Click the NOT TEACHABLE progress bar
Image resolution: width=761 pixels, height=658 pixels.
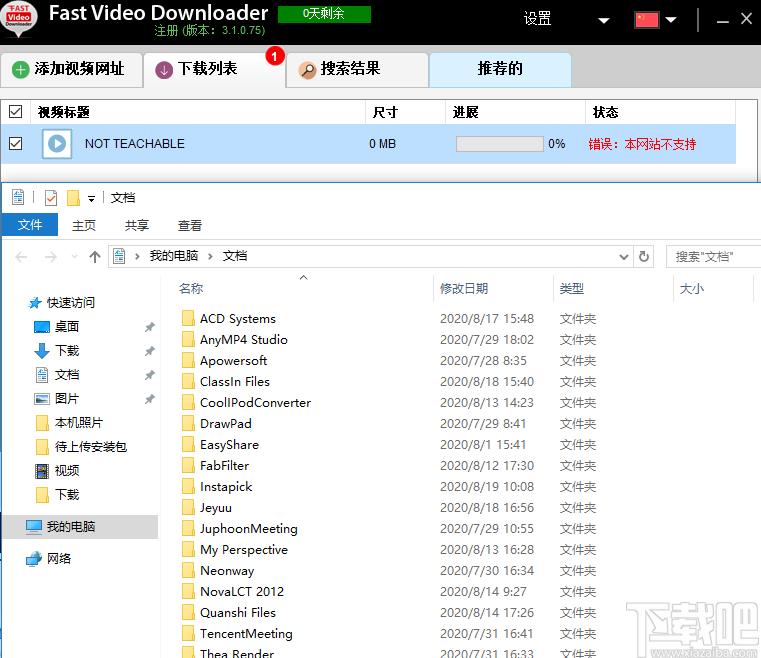point(499,144)
